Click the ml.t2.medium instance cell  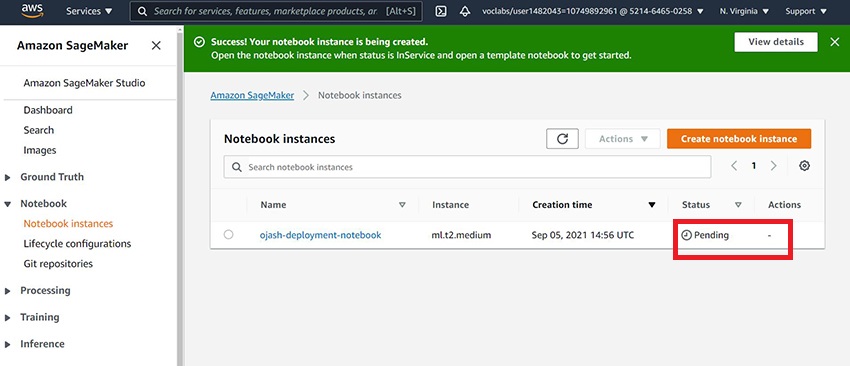(x=461, y=235)
